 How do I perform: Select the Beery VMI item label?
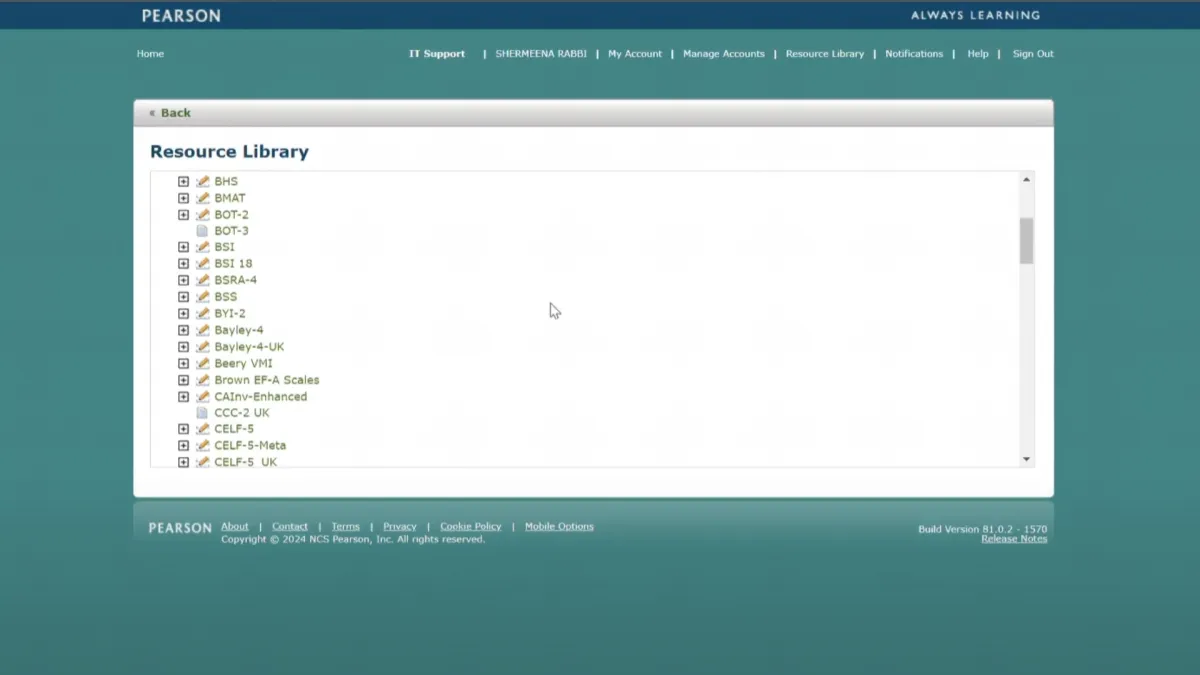243,363
